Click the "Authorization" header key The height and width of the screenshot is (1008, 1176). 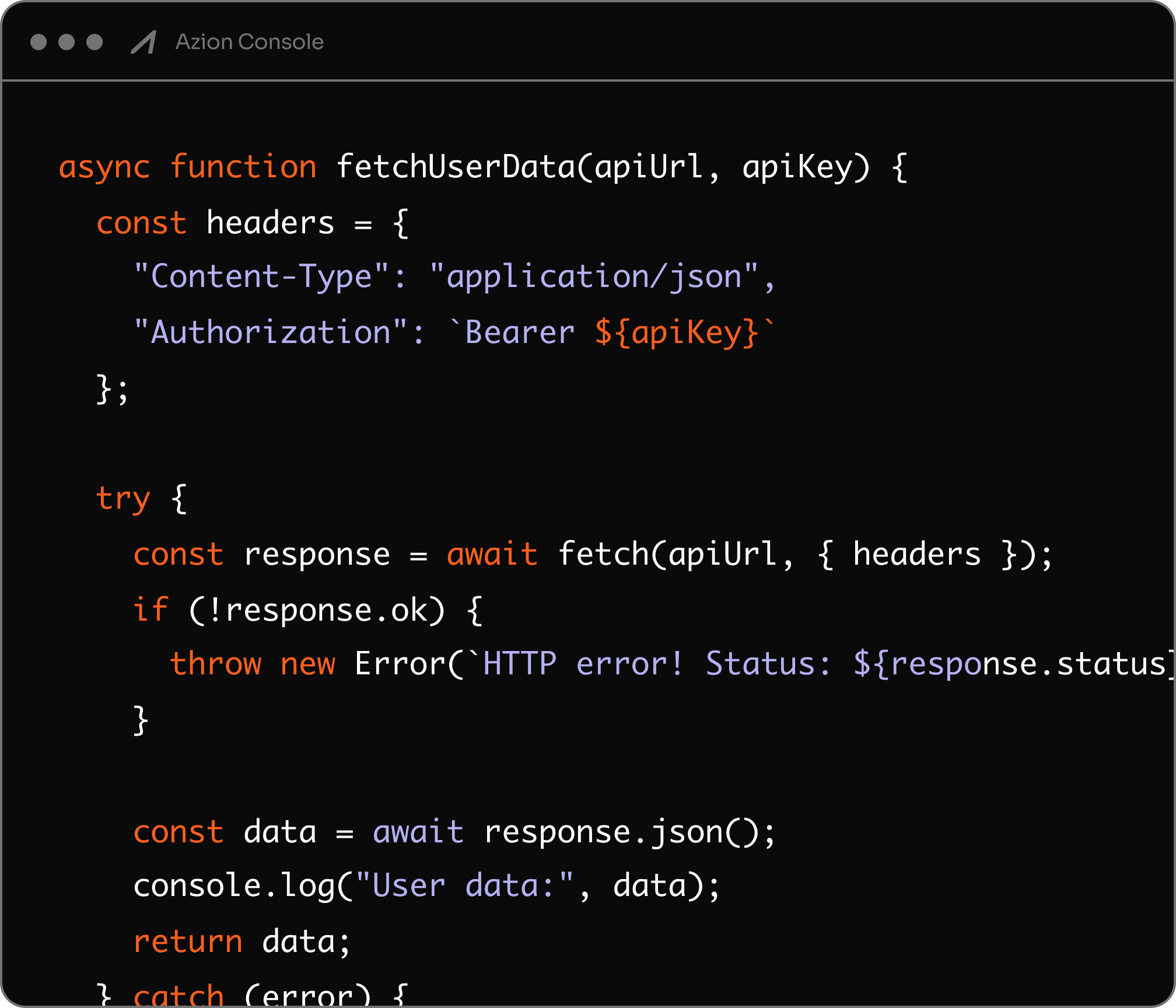pos(270,332)
